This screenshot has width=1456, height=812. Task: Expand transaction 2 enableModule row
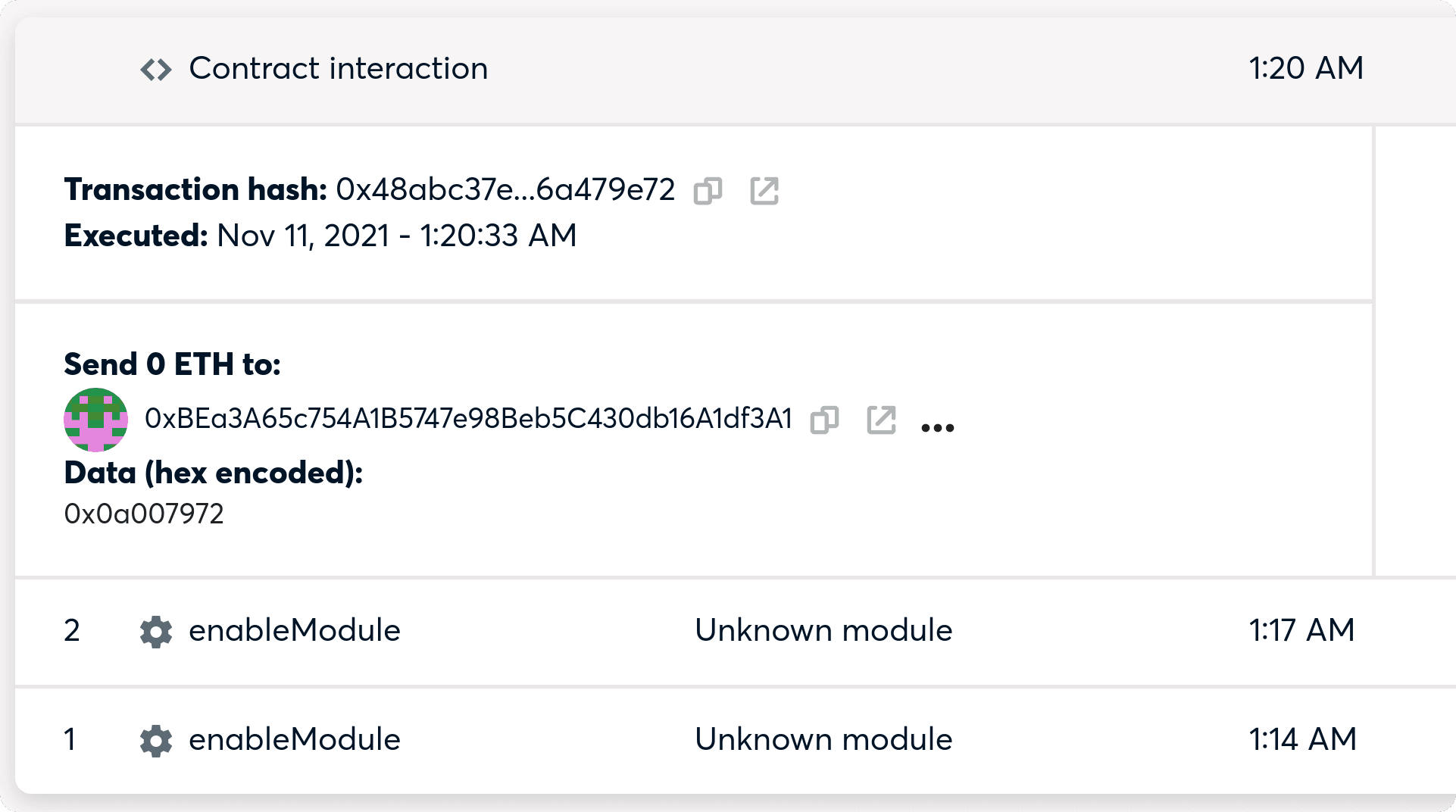coord(735,632)
